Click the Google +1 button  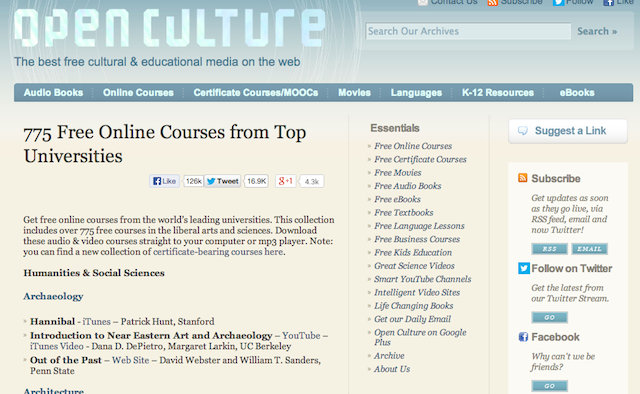(x=285, y=181)
